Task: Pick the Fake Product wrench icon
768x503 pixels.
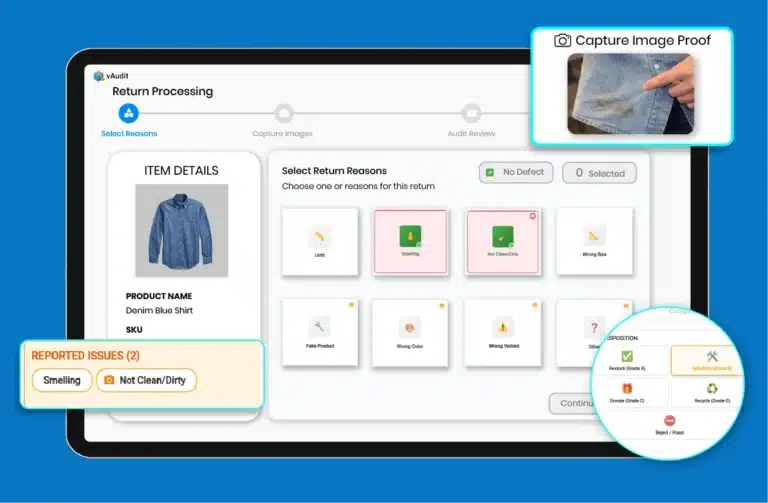Action: tap(319, 327)
